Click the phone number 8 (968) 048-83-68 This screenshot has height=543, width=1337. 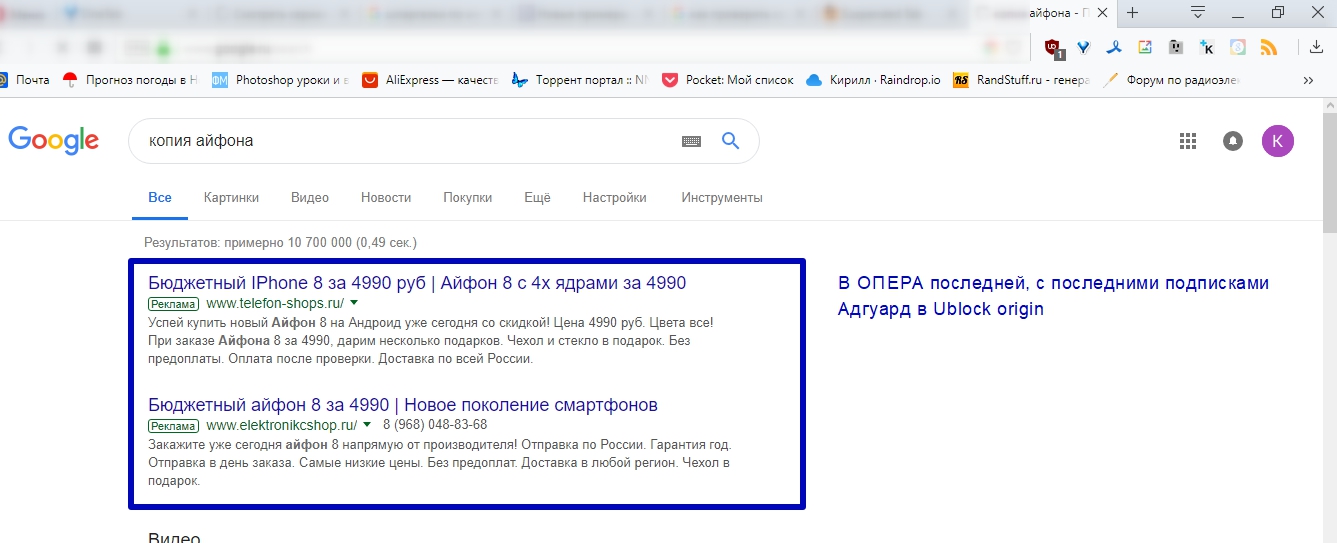point(435,425)
